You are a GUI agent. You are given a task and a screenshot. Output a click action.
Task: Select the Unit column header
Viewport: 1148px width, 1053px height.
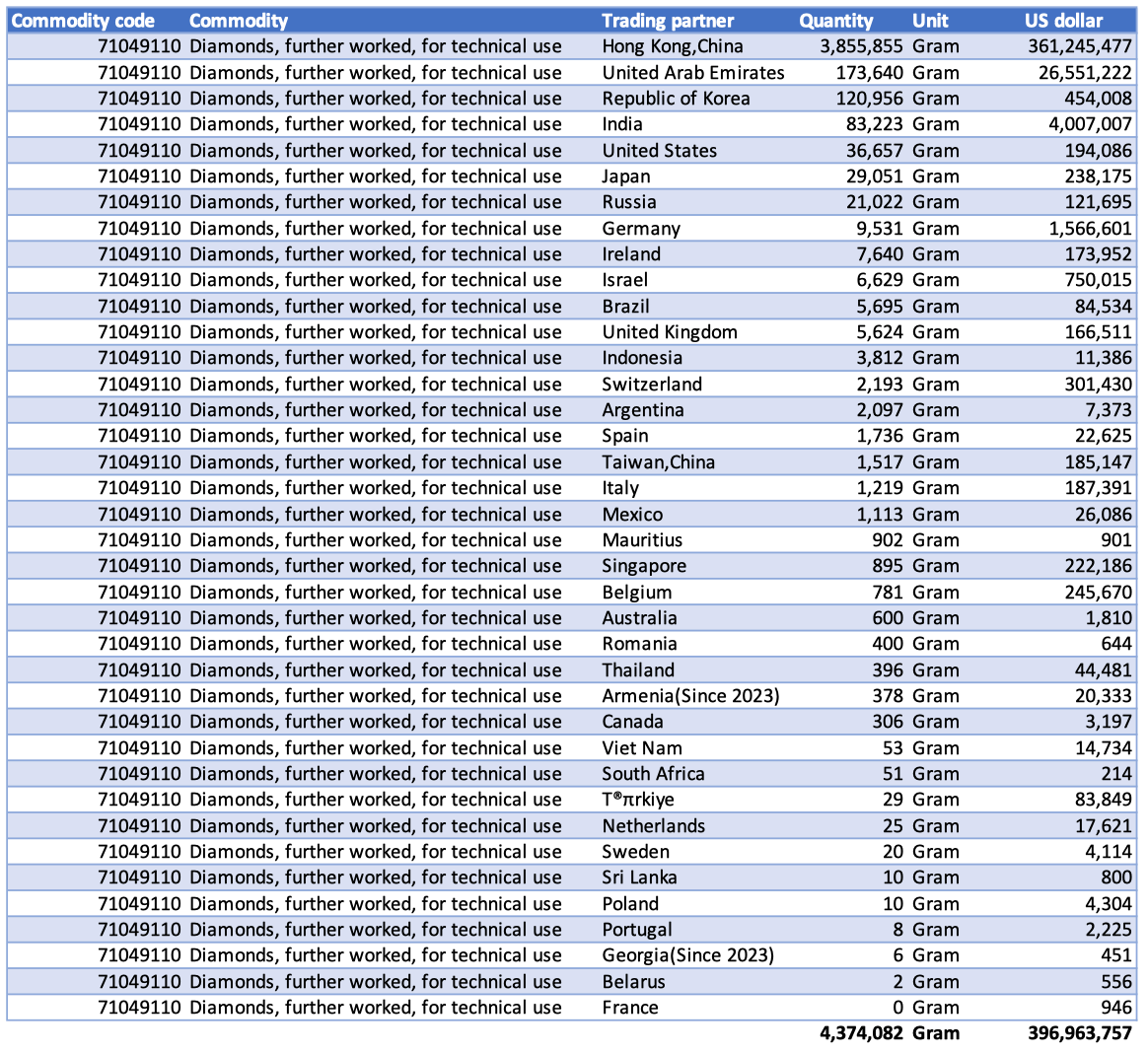930,21
